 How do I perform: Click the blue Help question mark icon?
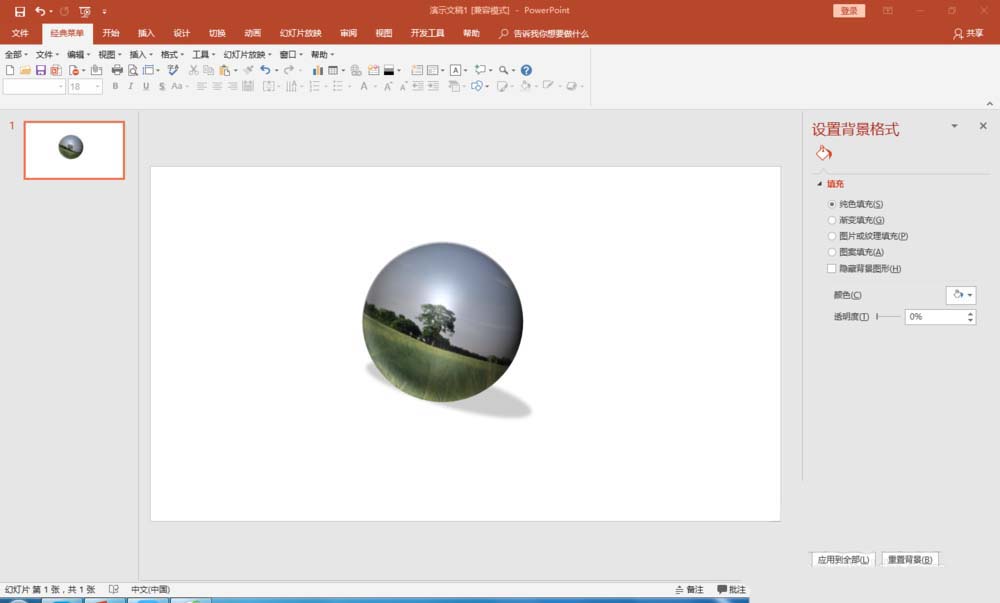coord(526,70)
